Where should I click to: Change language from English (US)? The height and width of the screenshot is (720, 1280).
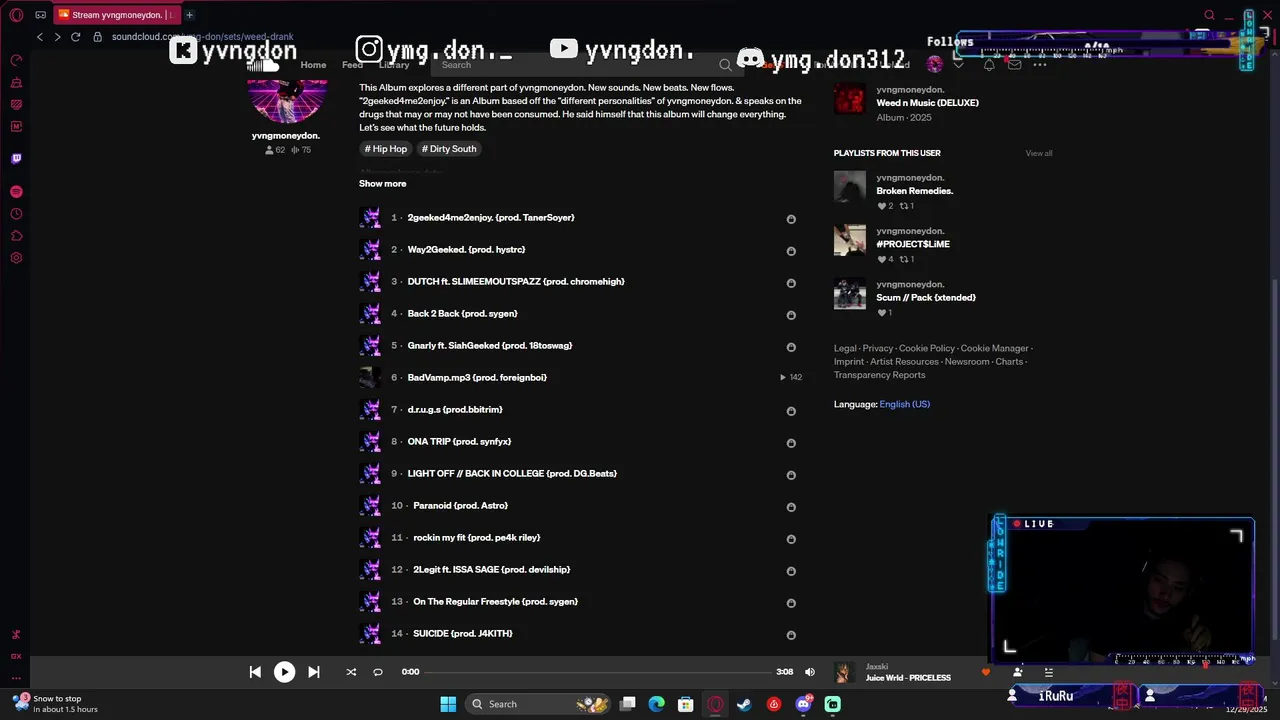905,404
